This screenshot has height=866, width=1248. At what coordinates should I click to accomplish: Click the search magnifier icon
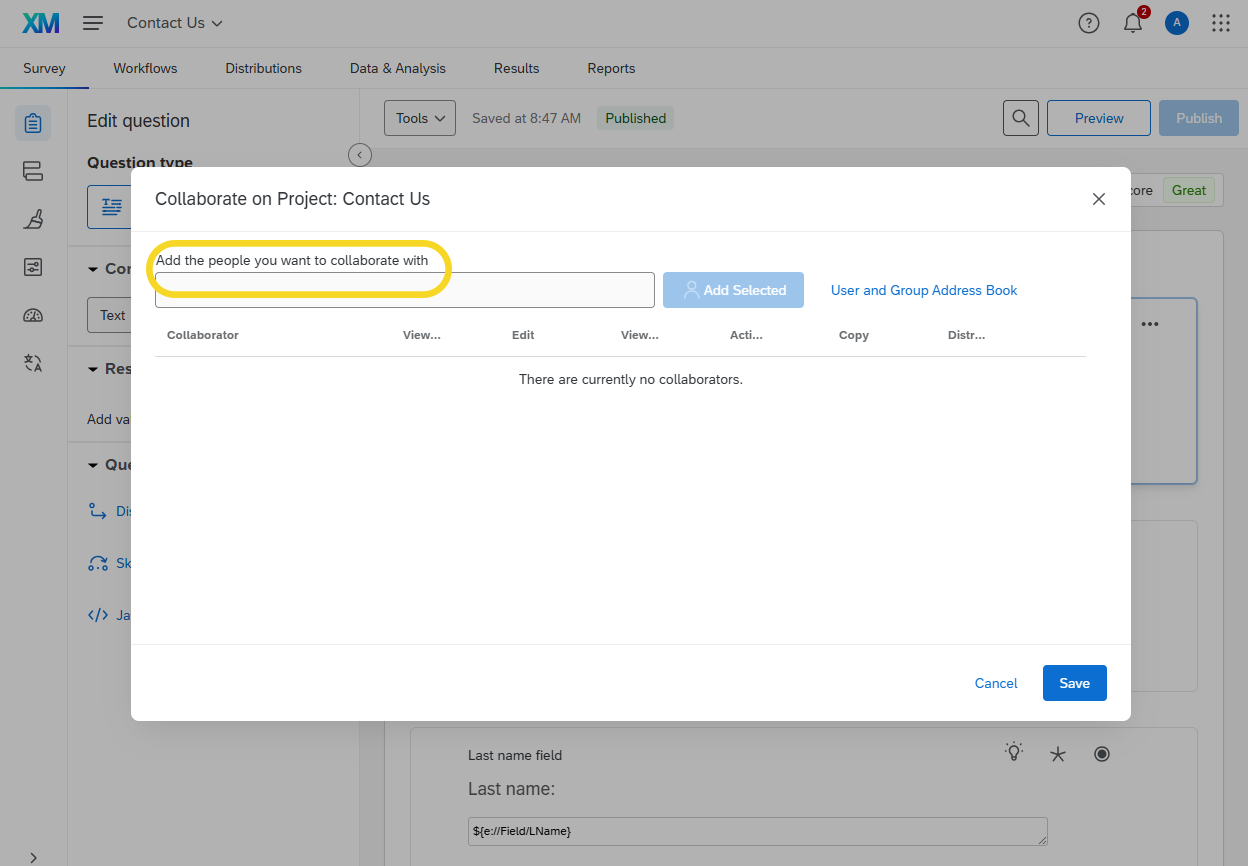pyautogui.click(x=1020, y=118)
